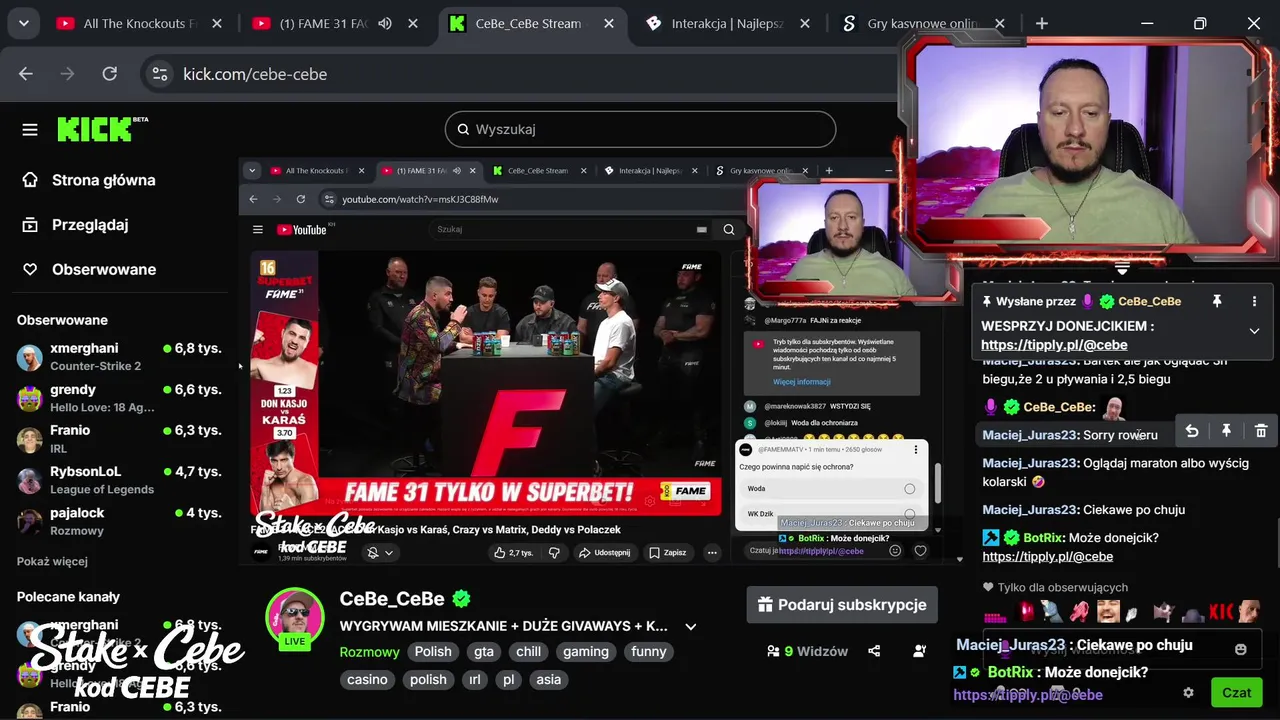
Task: Click the gta tag
Action: point(484,652)
